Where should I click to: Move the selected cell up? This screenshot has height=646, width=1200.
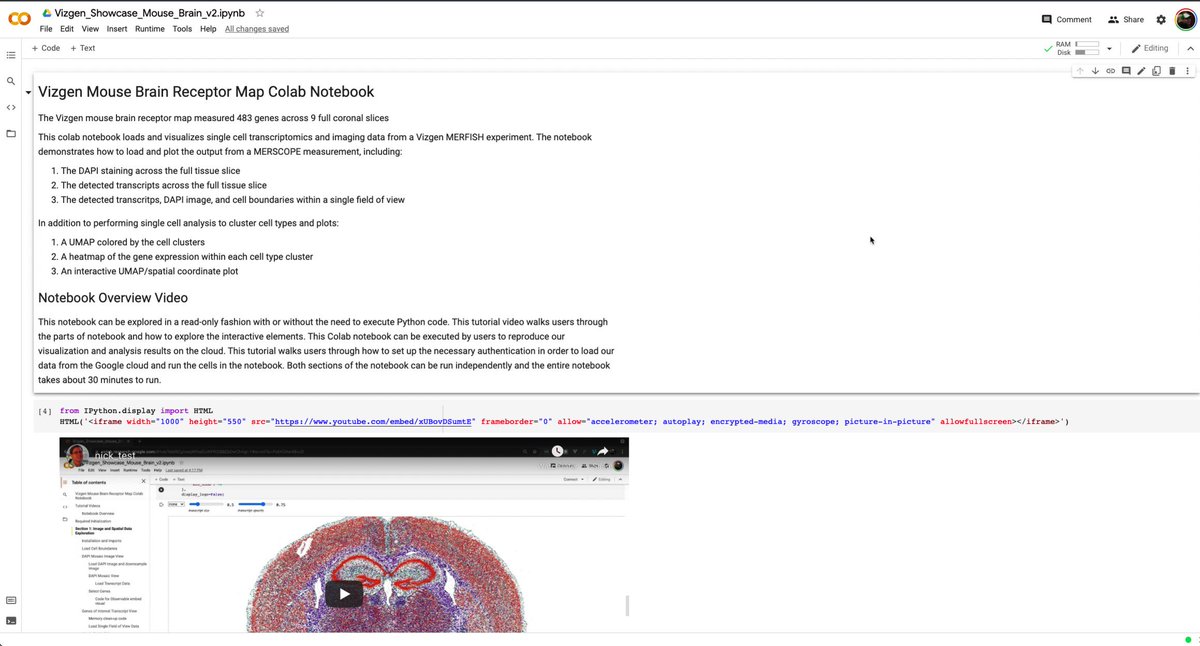pos(1080,71)
